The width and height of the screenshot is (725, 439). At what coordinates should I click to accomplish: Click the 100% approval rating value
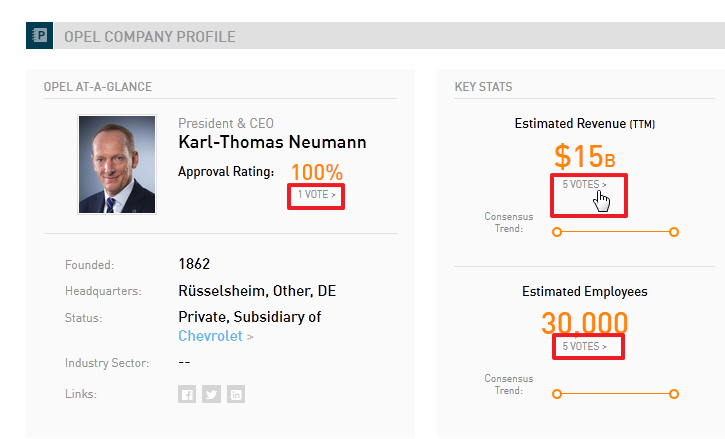coord(317,173)
